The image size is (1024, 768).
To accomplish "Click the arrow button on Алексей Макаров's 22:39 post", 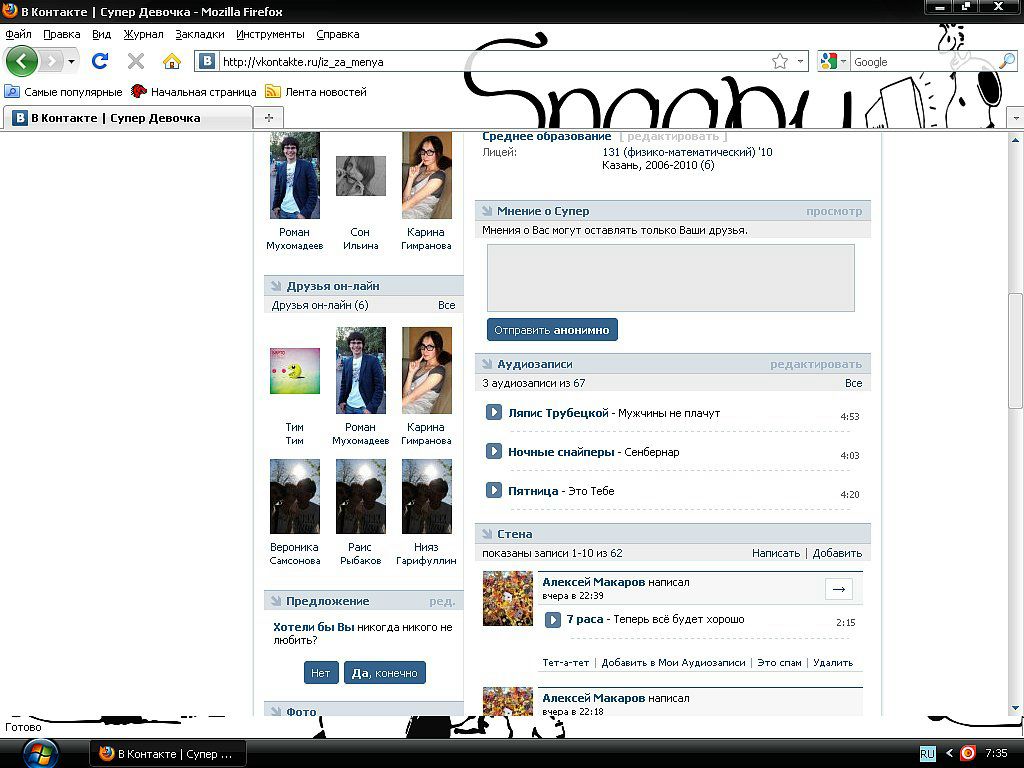I will (839, 589).
